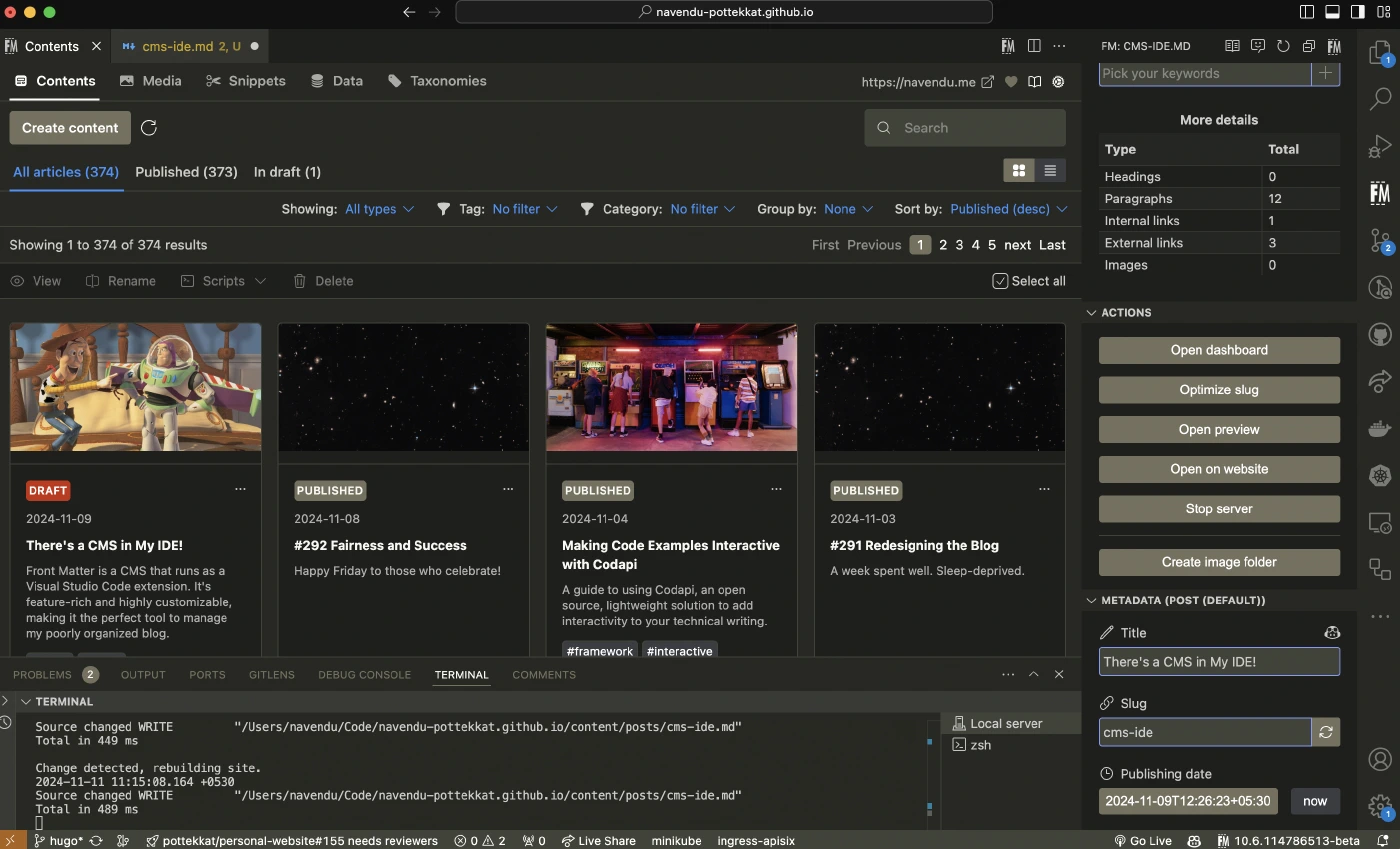
Task: Open the Run and Debug view
Action: point(1380,146)
